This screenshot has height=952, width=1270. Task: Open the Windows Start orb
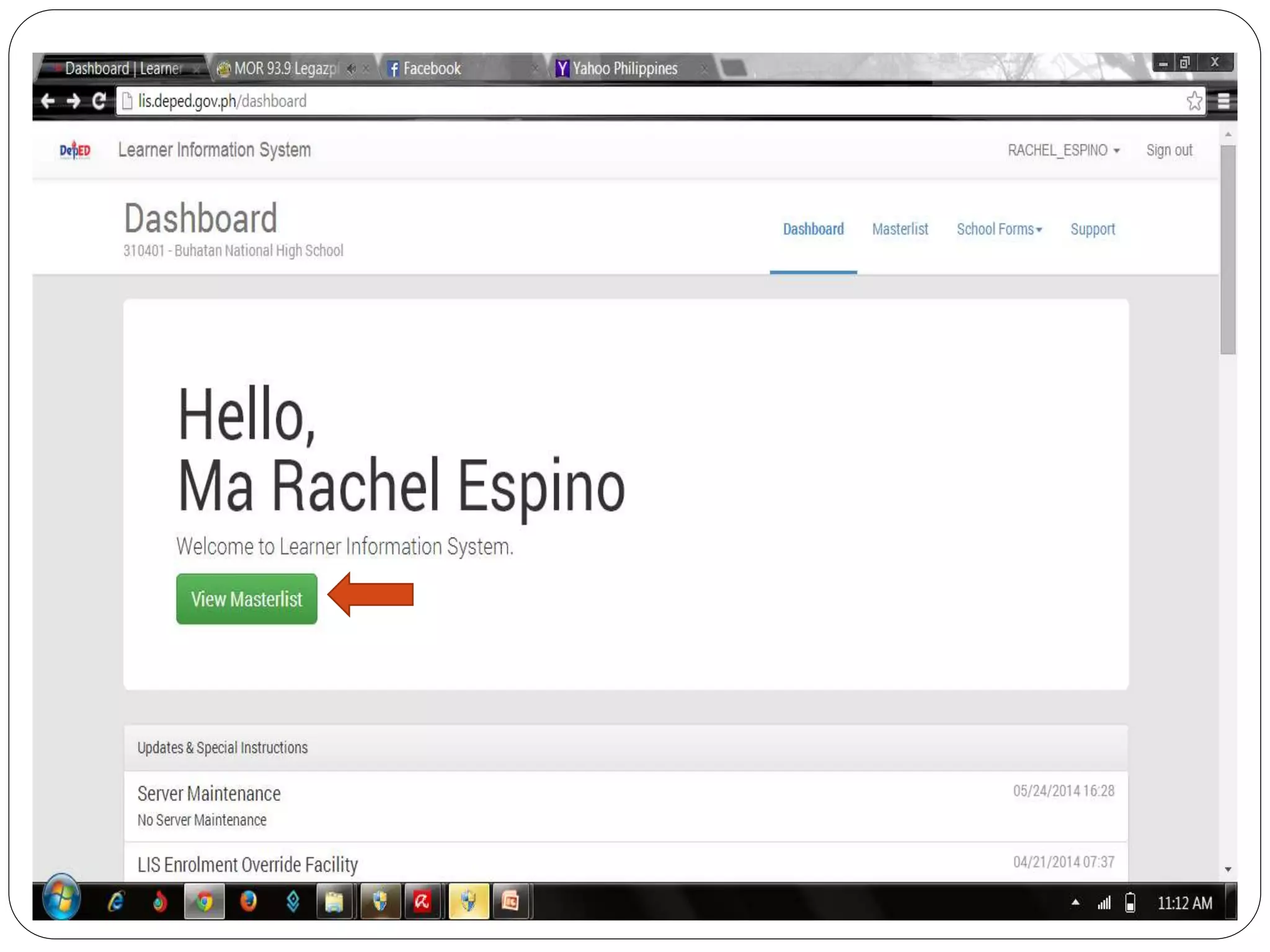(61, 899)
